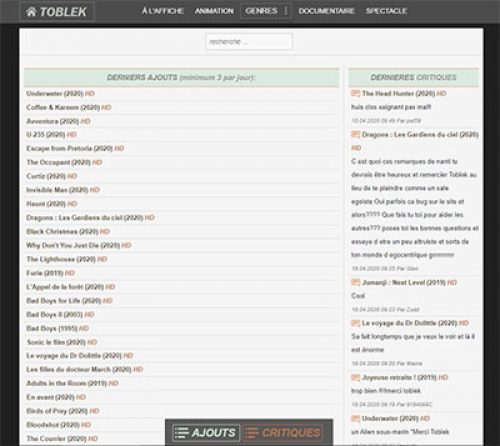This screenshot has width=500, height=446.
Task: Click comment icon beside Jumanji : Next Level
Action: pos(355,282)
